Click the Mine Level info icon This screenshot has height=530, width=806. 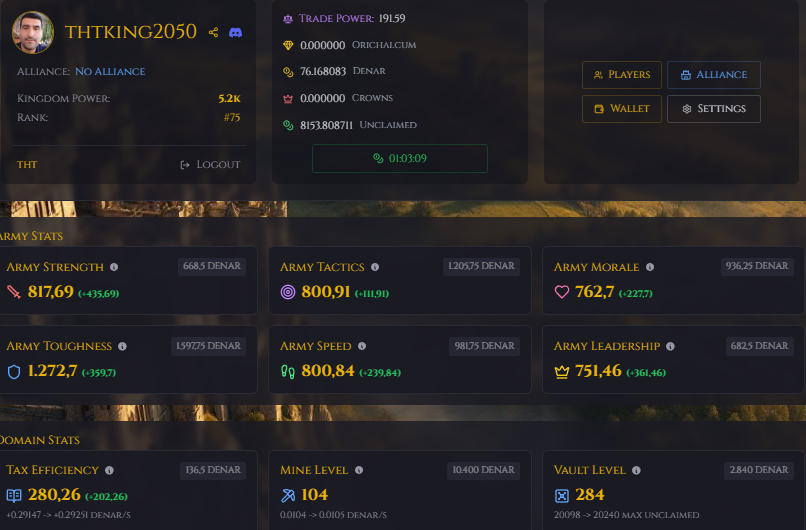click(359, 470)
